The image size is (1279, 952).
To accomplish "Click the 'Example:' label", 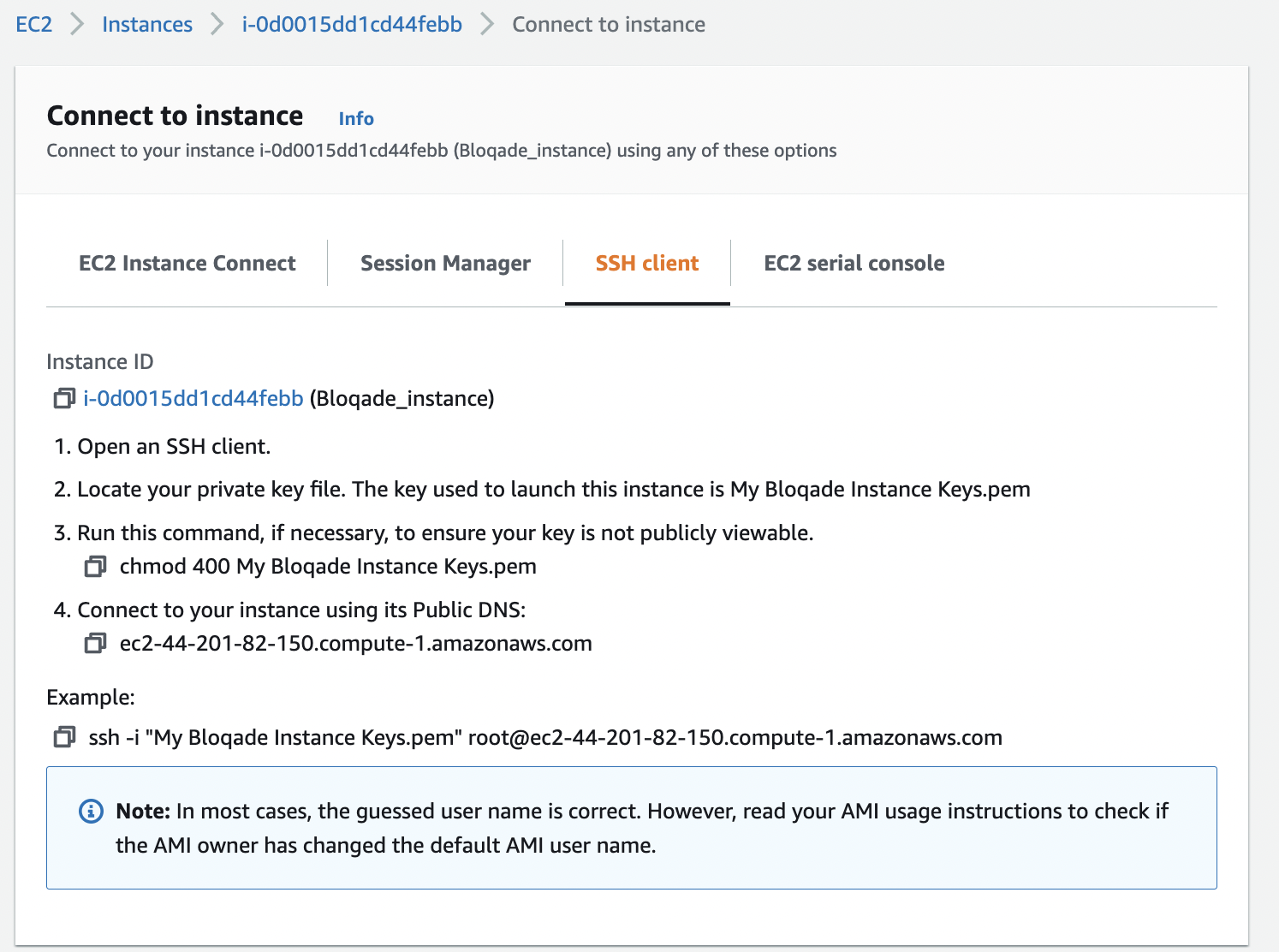I will click(91, 697).
